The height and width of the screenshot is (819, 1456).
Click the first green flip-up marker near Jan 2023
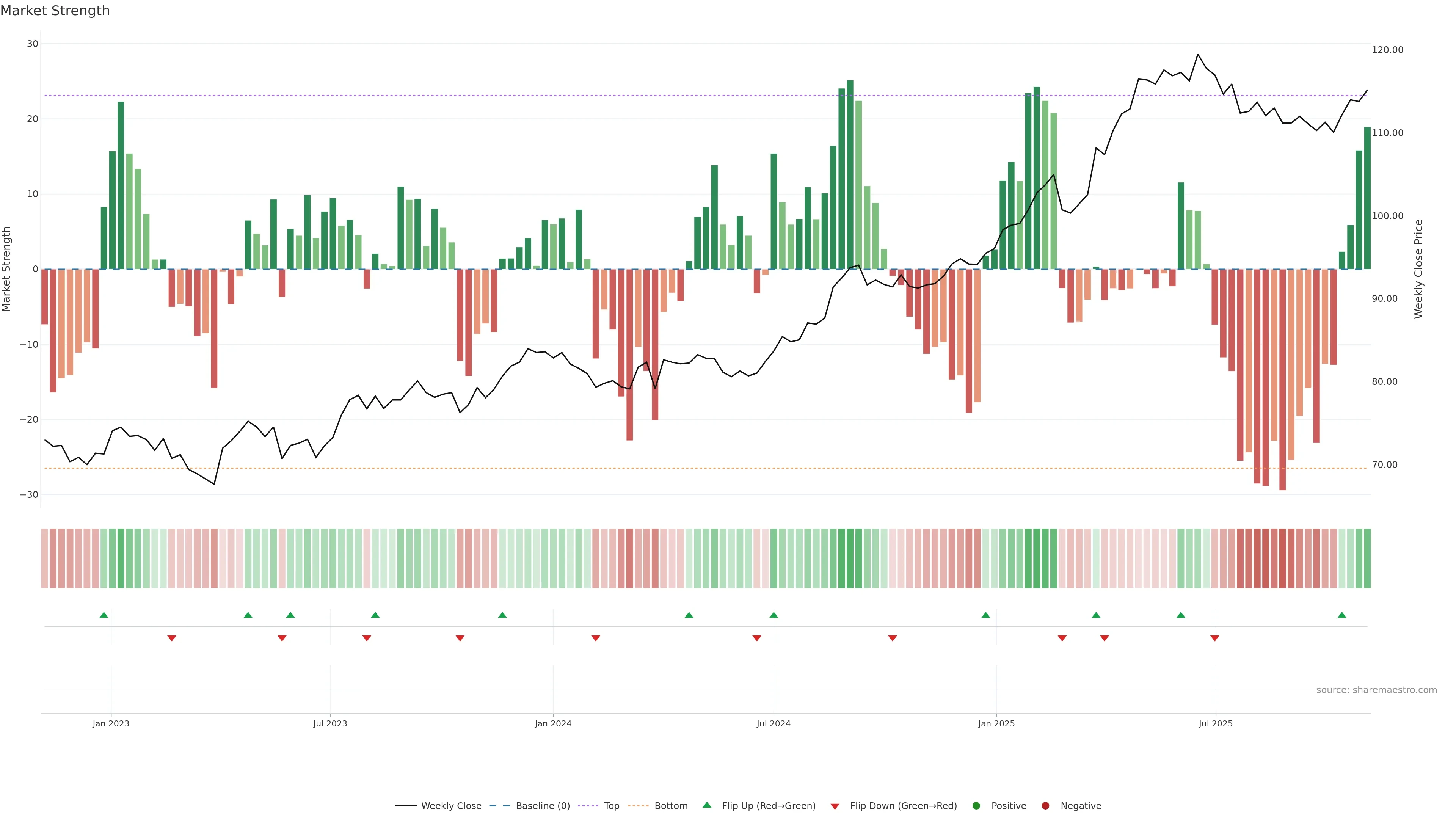coord(104,615)
